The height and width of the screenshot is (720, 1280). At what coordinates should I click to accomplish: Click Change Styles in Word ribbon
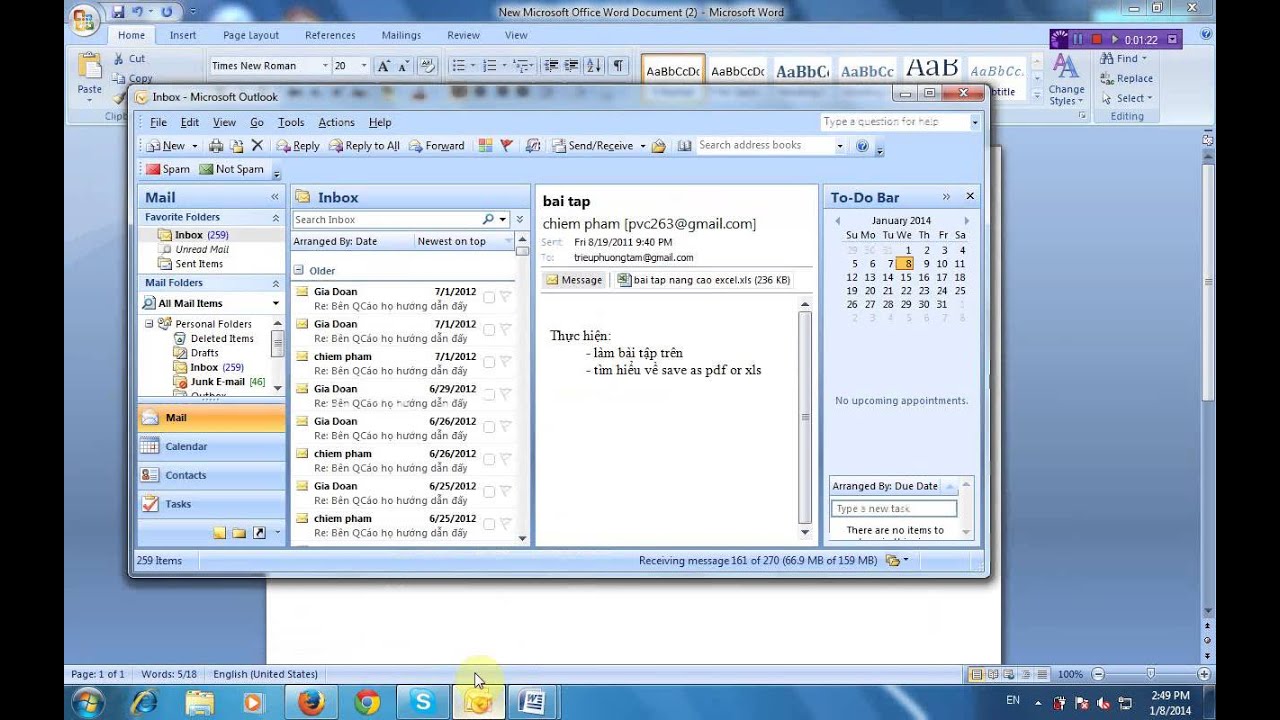(1066, 80)
